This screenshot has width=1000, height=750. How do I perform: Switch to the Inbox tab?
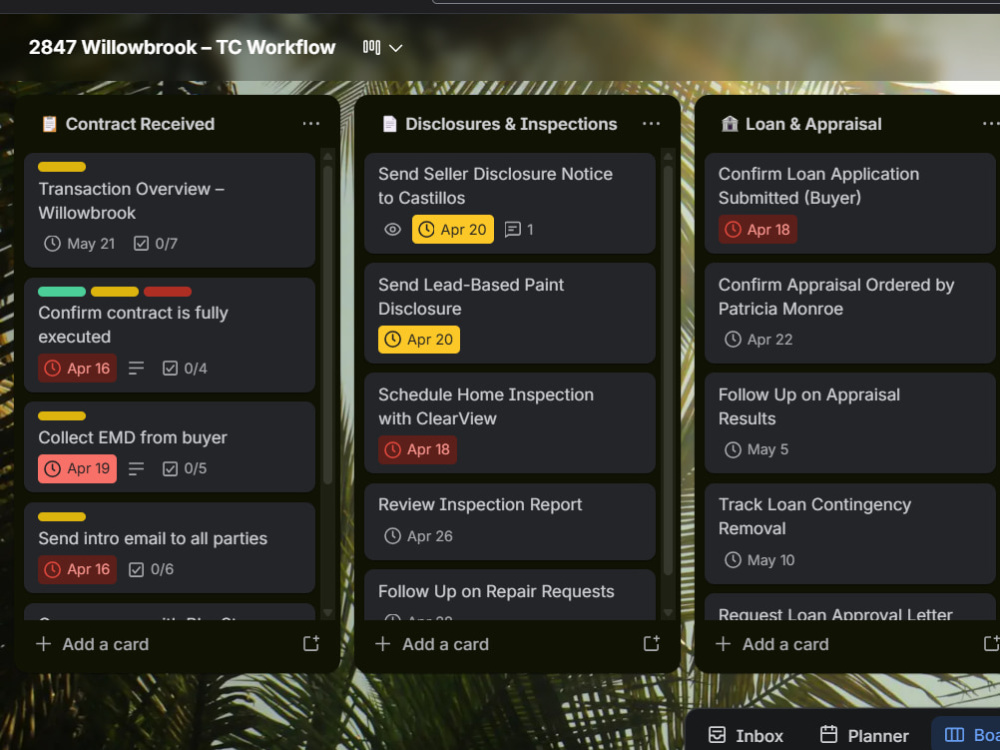[x=746, y=735]
